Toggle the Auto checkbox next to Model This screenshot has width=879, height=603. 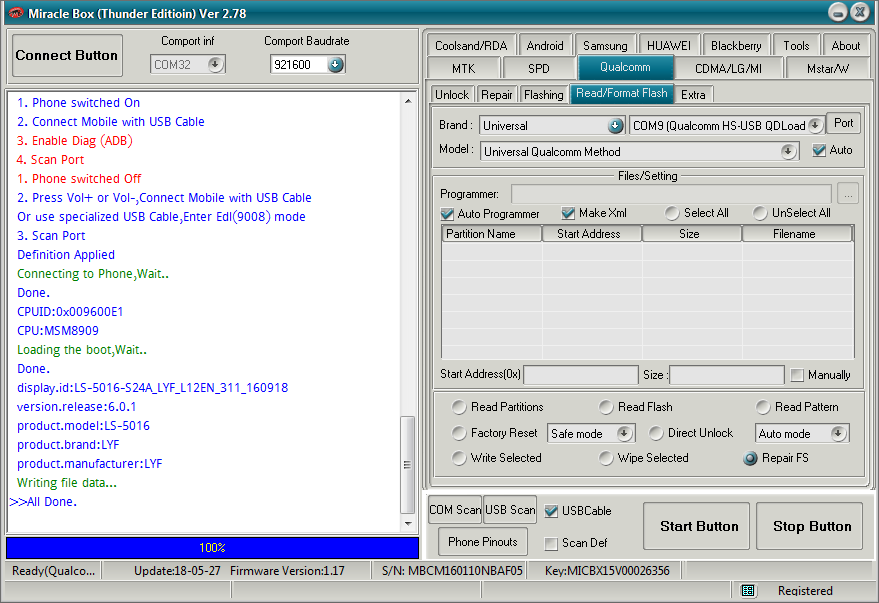[819, 150]
